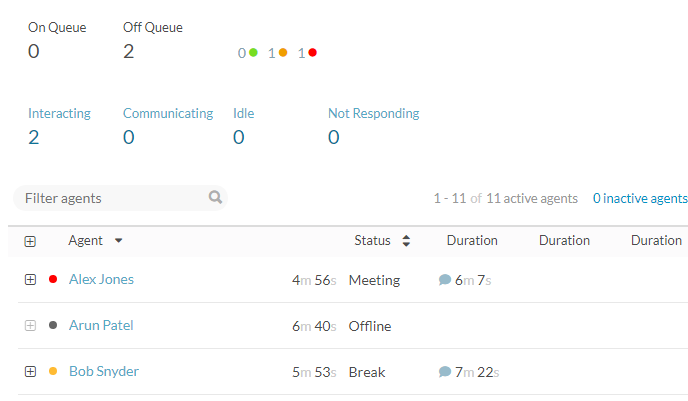
Task: Show the 0 inactive agents link
Action: coord(639,198)
